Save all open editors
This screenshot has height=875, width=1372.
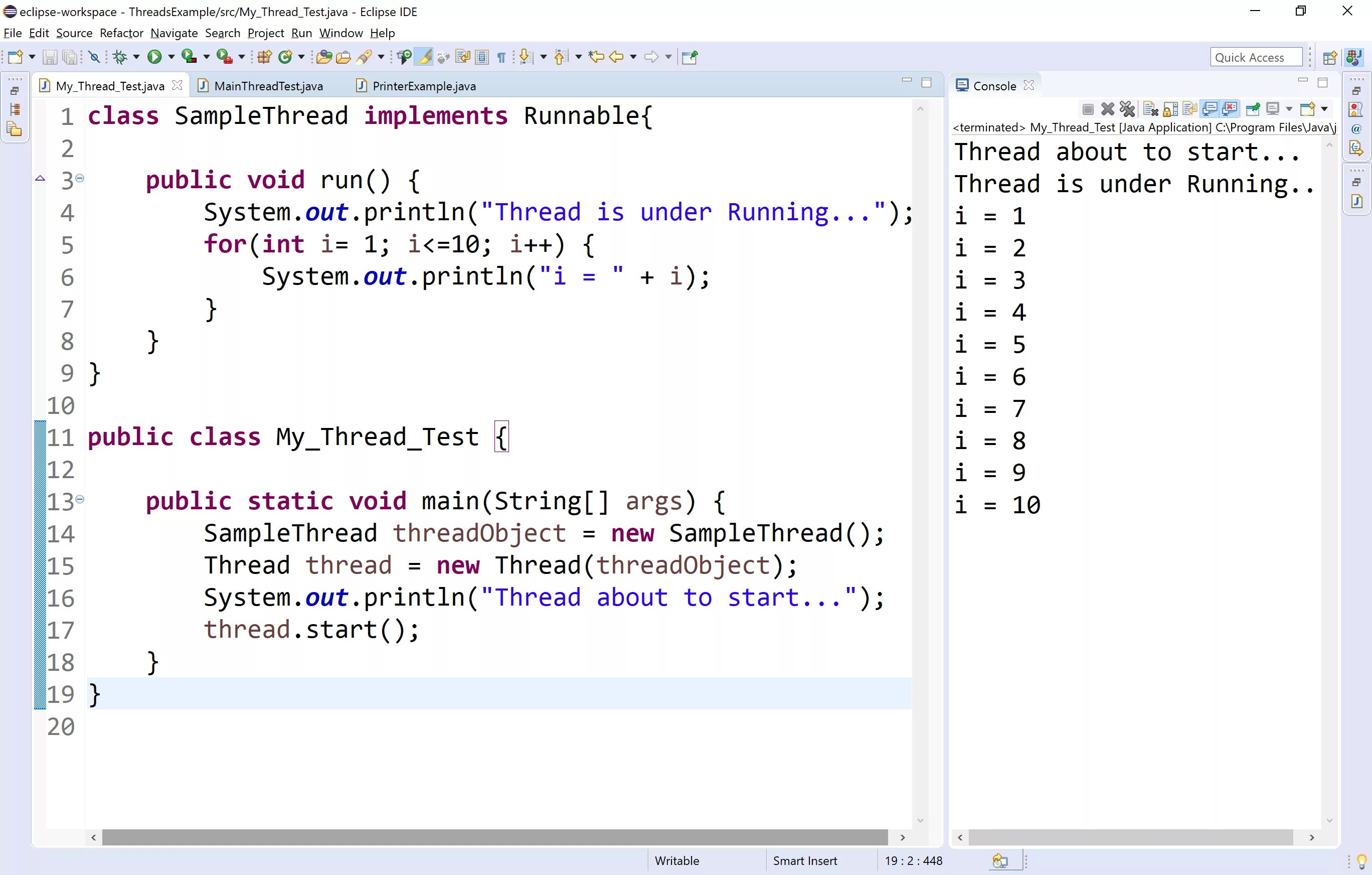point(70,56)
